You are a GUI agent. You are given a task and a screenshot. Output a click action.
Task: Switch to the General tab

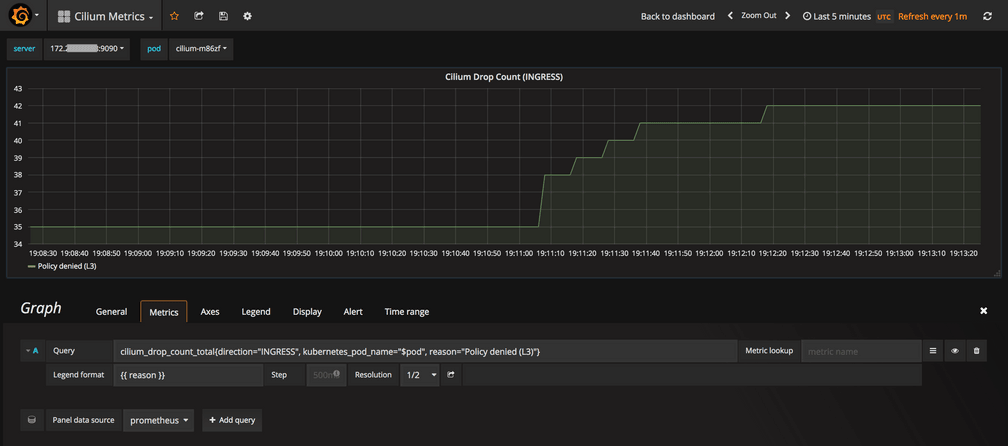tap(111, 312)
